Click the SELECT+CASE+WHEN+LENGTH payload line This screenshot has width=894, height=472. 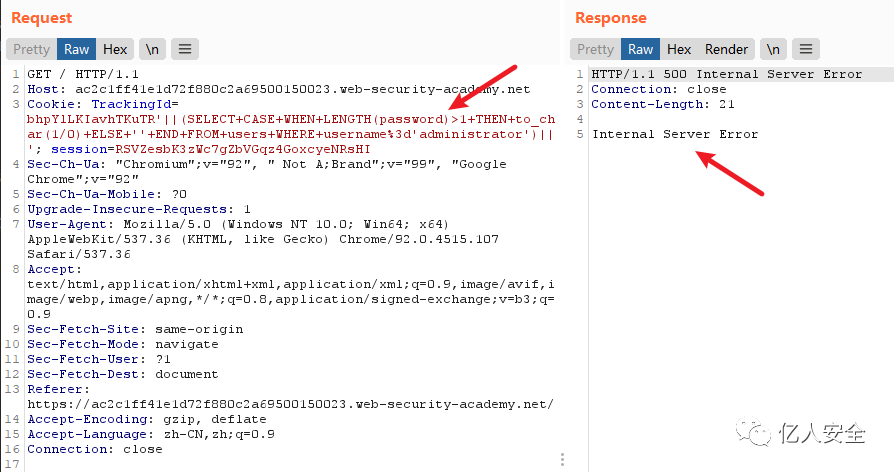click(291, 119)
